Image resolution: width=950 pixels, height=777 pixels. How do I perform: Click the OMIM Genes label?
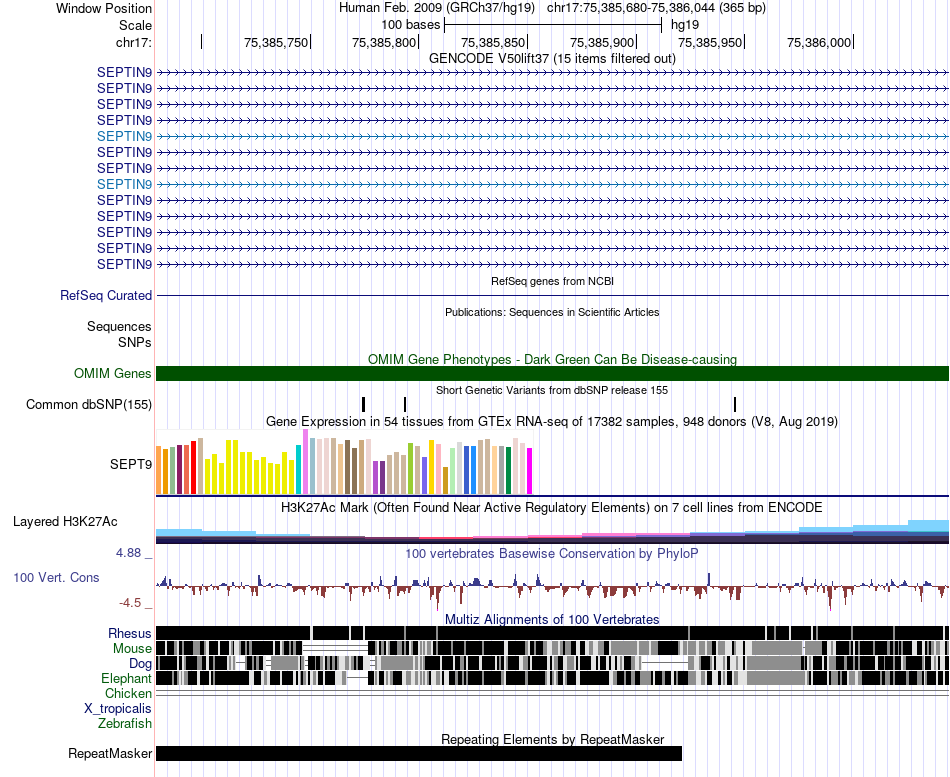click(112, 373)
